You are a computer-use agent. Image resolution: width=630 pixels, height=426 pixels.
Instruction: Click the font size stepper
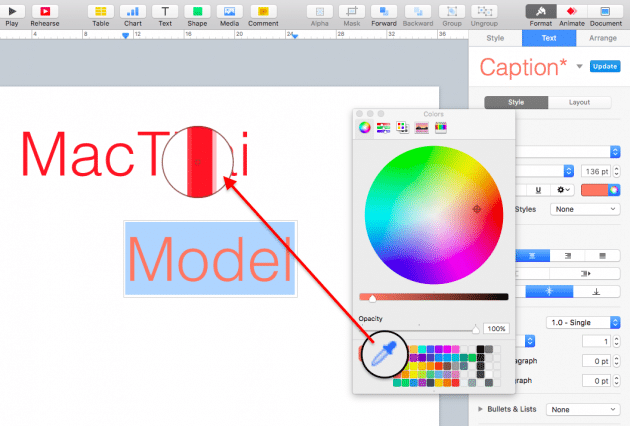click(616, 171)
